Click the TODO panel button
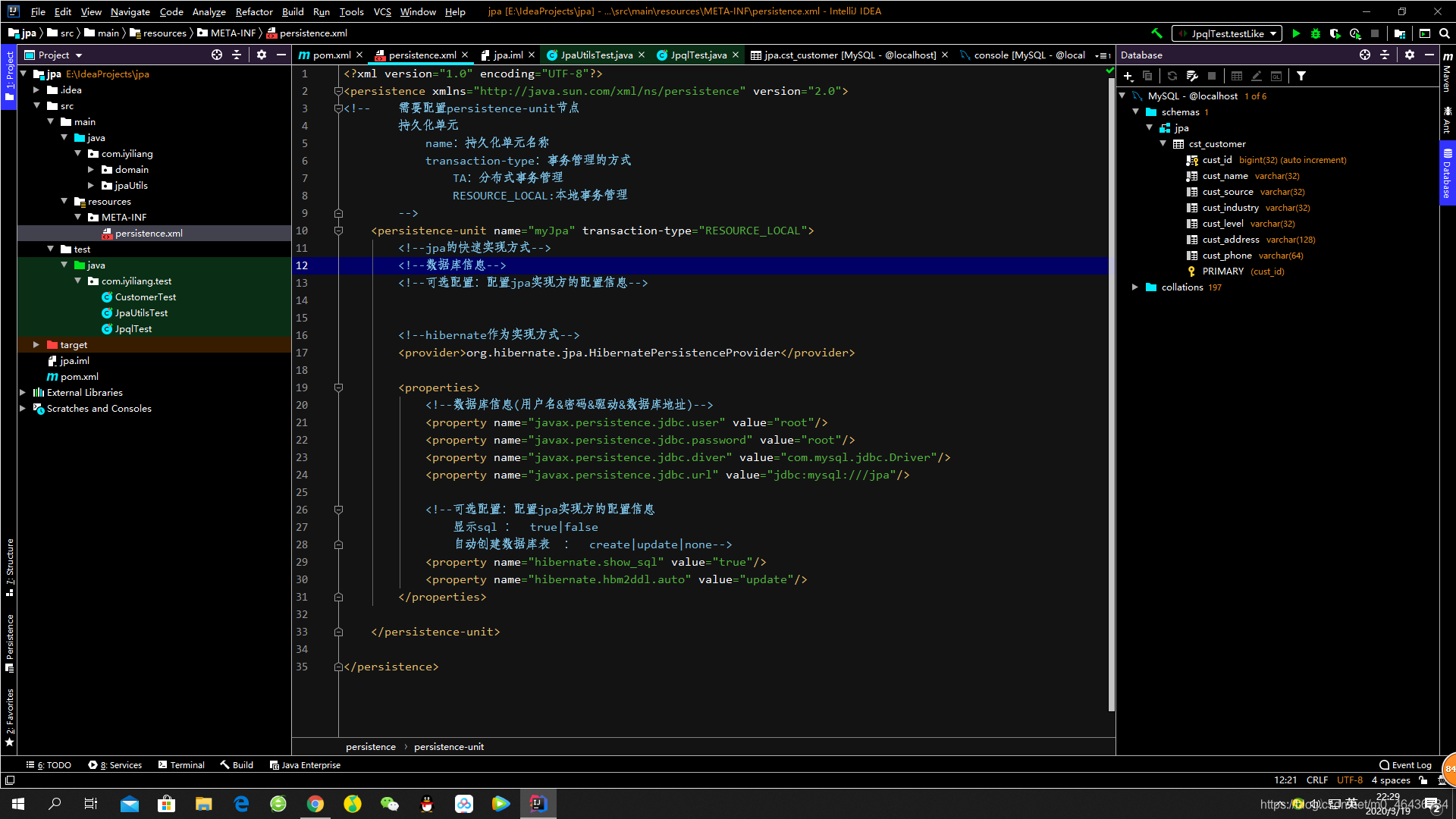 click(x=51, y=765)
